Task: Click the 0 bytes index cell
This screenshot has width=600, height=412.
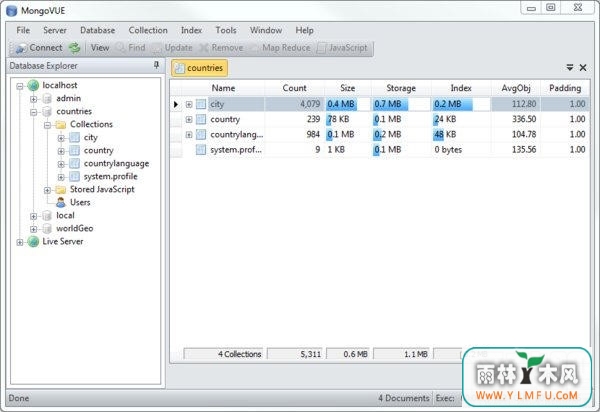Action: (x=461, y=150)
